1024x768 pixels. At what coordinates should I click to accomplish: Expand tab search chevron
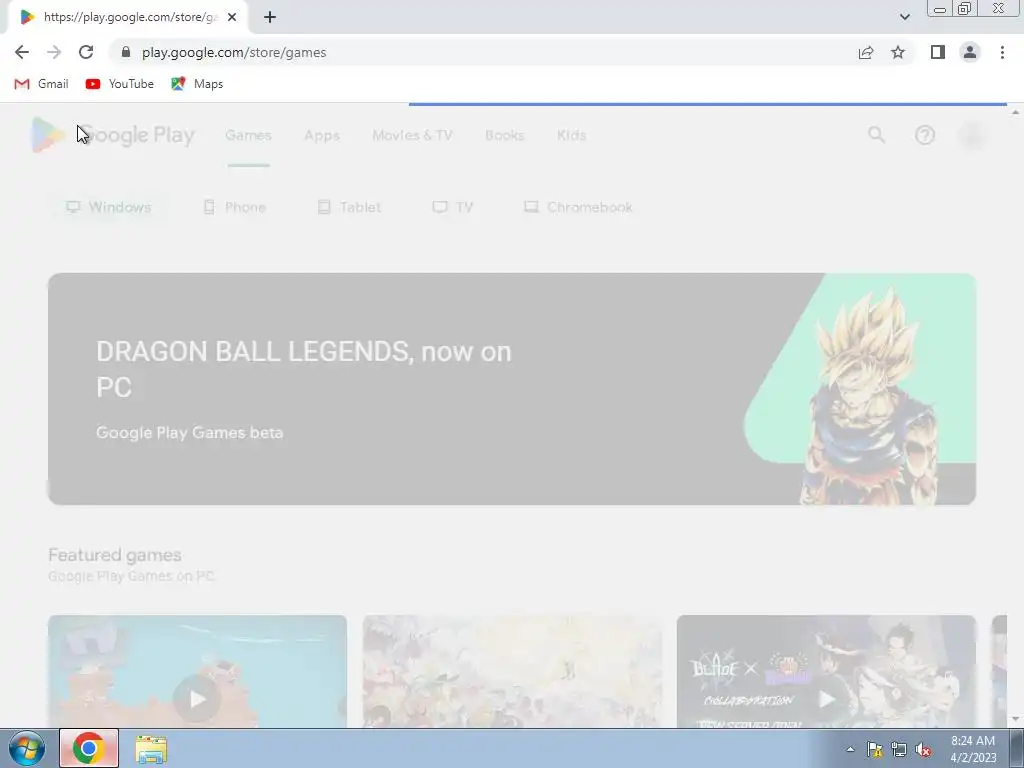click(904, 17)
